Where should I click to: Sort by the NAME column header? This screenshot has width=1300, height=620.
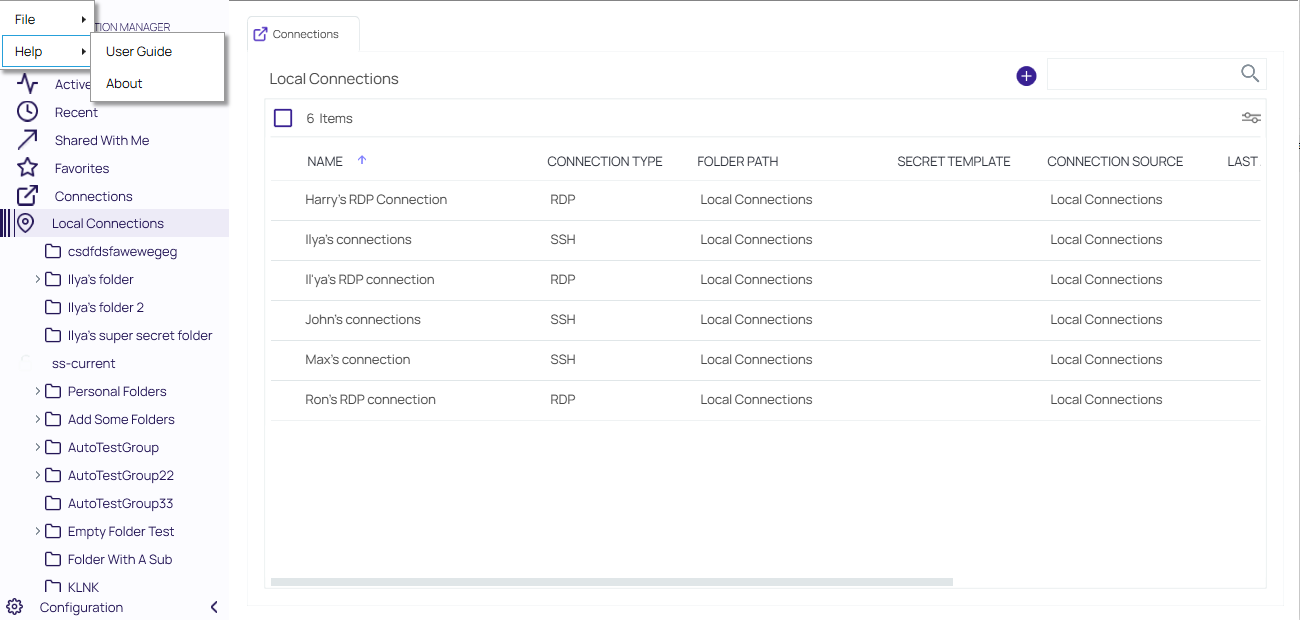point(325,161)
